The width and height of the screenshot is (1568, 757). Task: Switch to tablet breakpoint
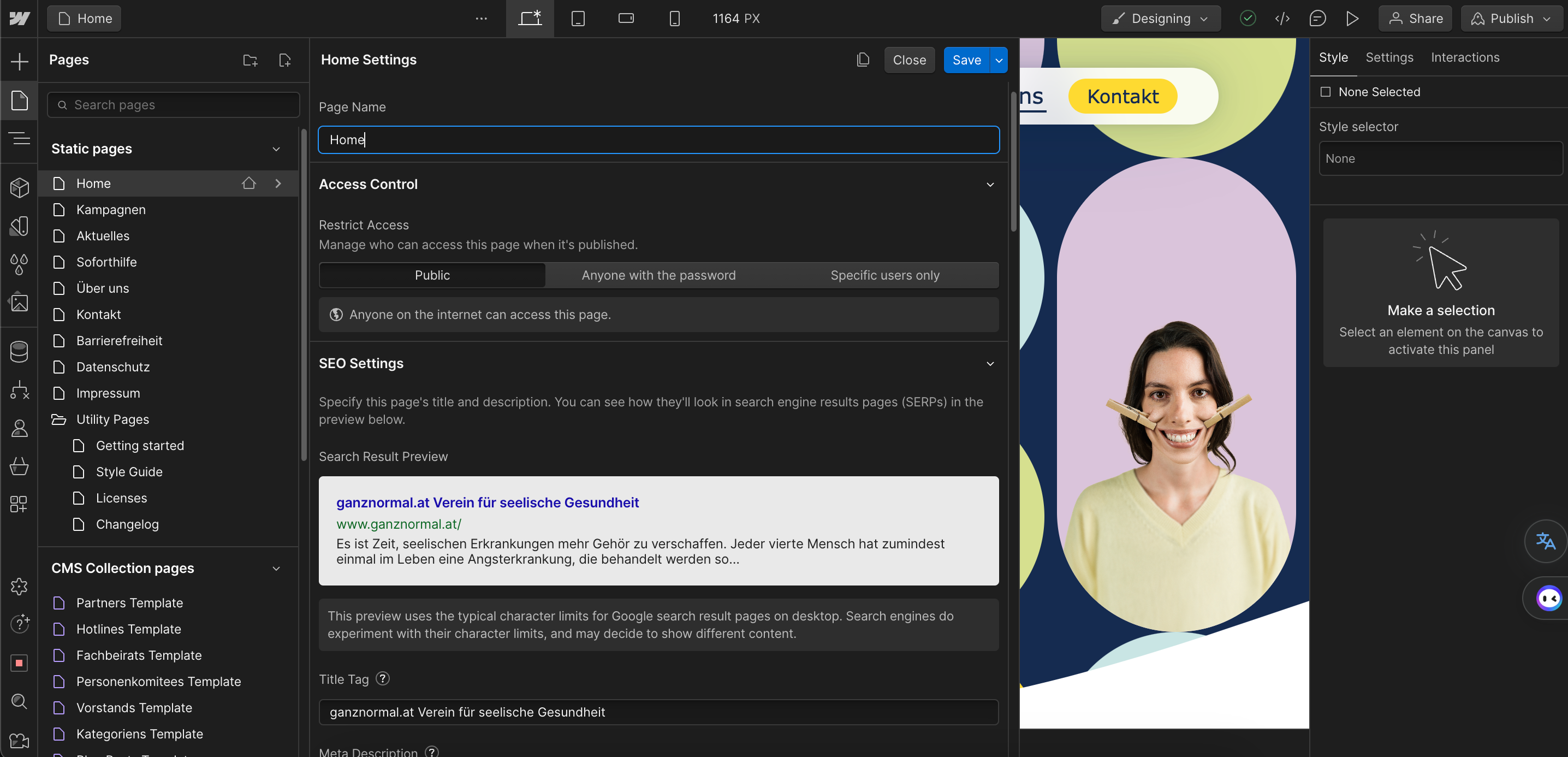578,18
